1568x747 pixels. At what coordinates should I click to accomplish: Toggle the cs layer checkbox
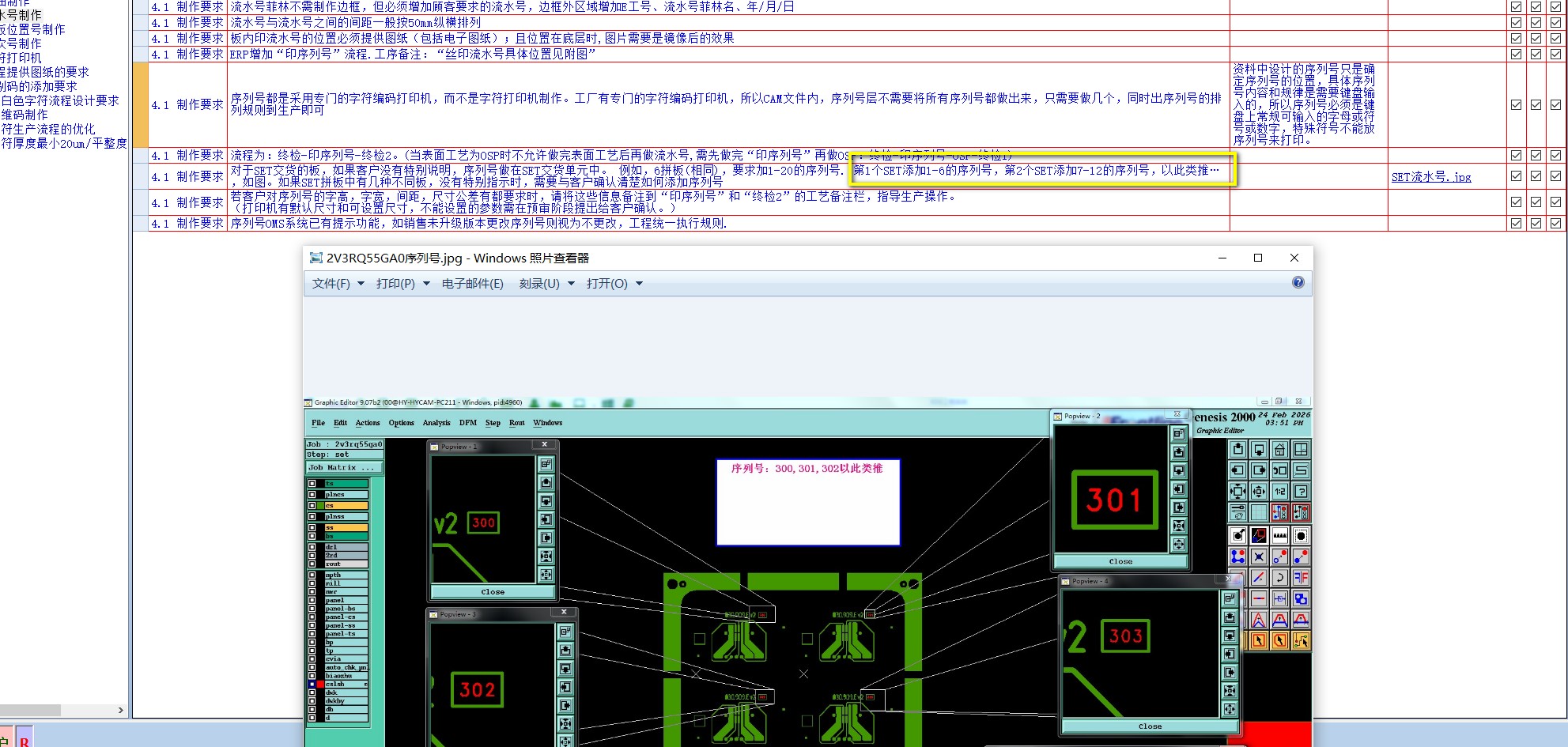(312, 506)
